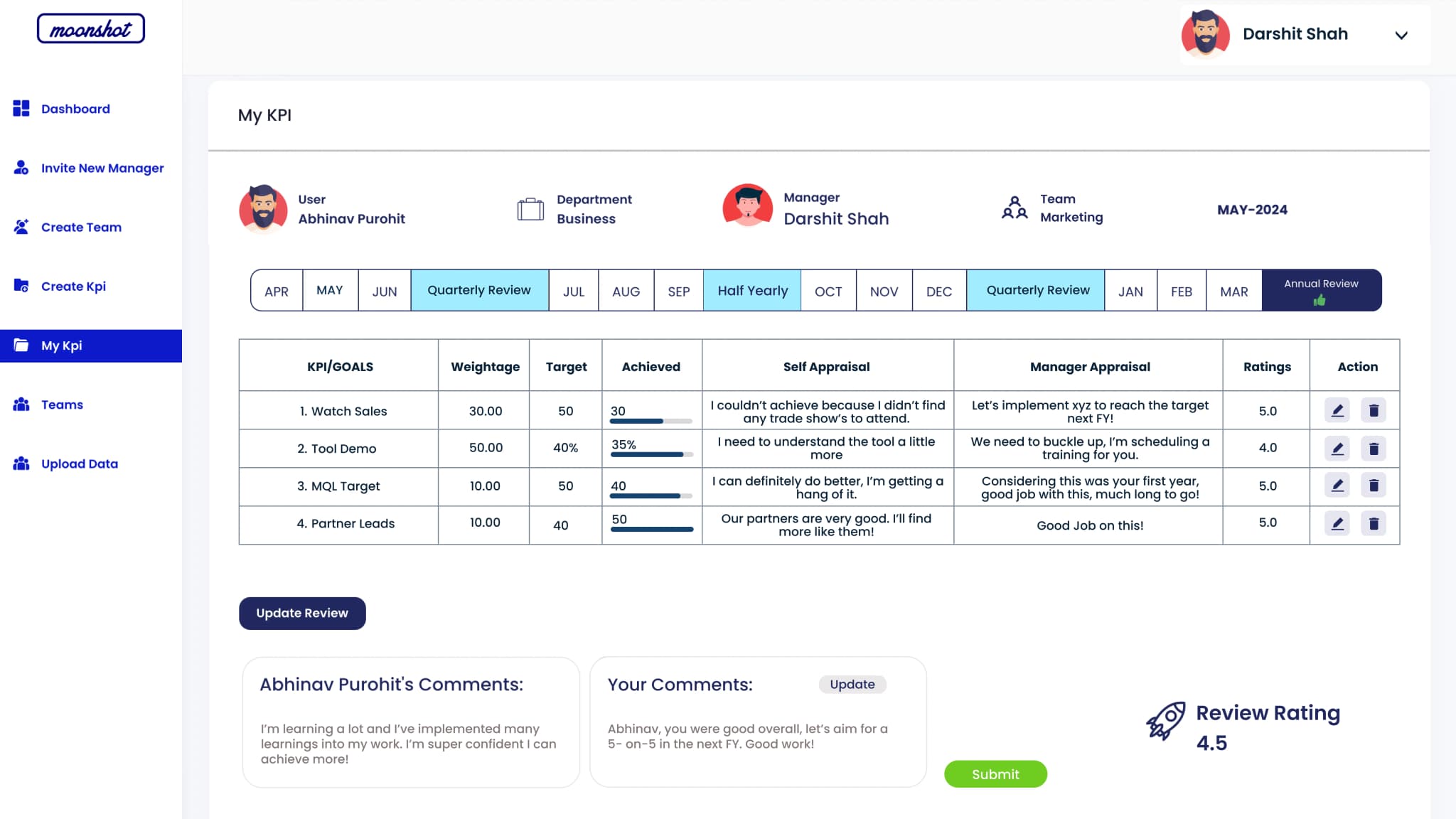Open the Create Kpi page
Viewport: 1456px width, 819px height.
point(73,286)
